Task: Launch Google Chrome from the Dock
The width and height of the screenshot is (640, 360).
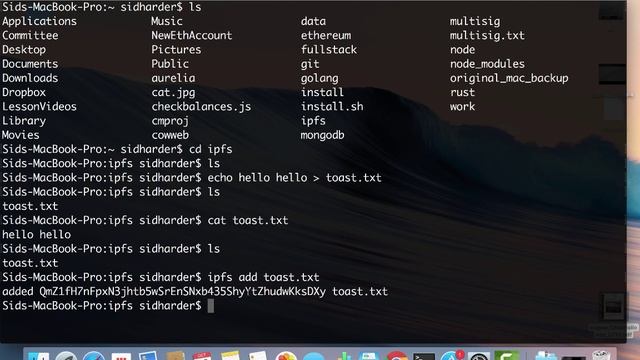Action: 397,356
